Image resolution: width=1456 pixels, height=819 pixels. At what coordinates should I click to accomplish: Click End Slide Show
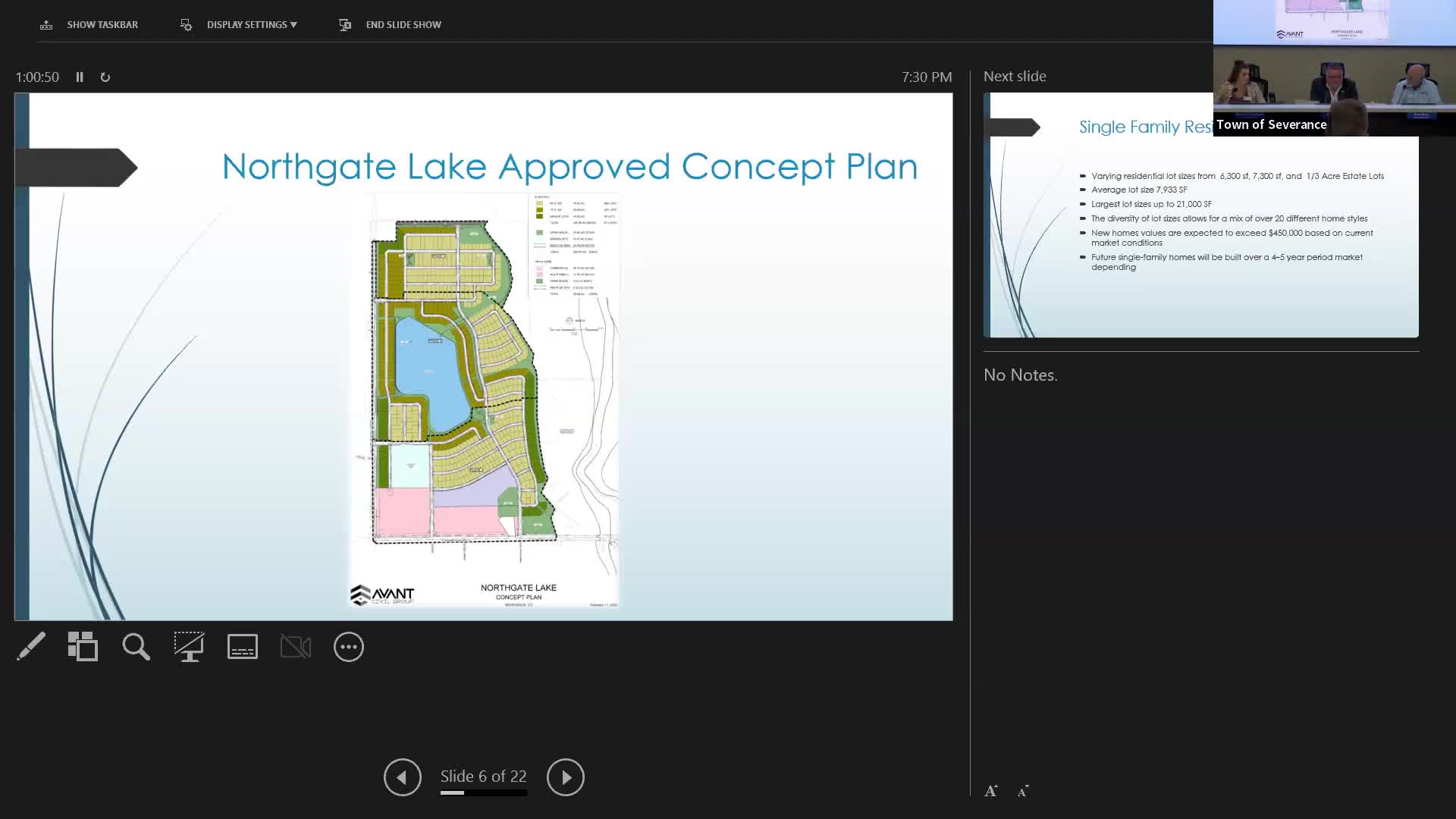[403, 24]
